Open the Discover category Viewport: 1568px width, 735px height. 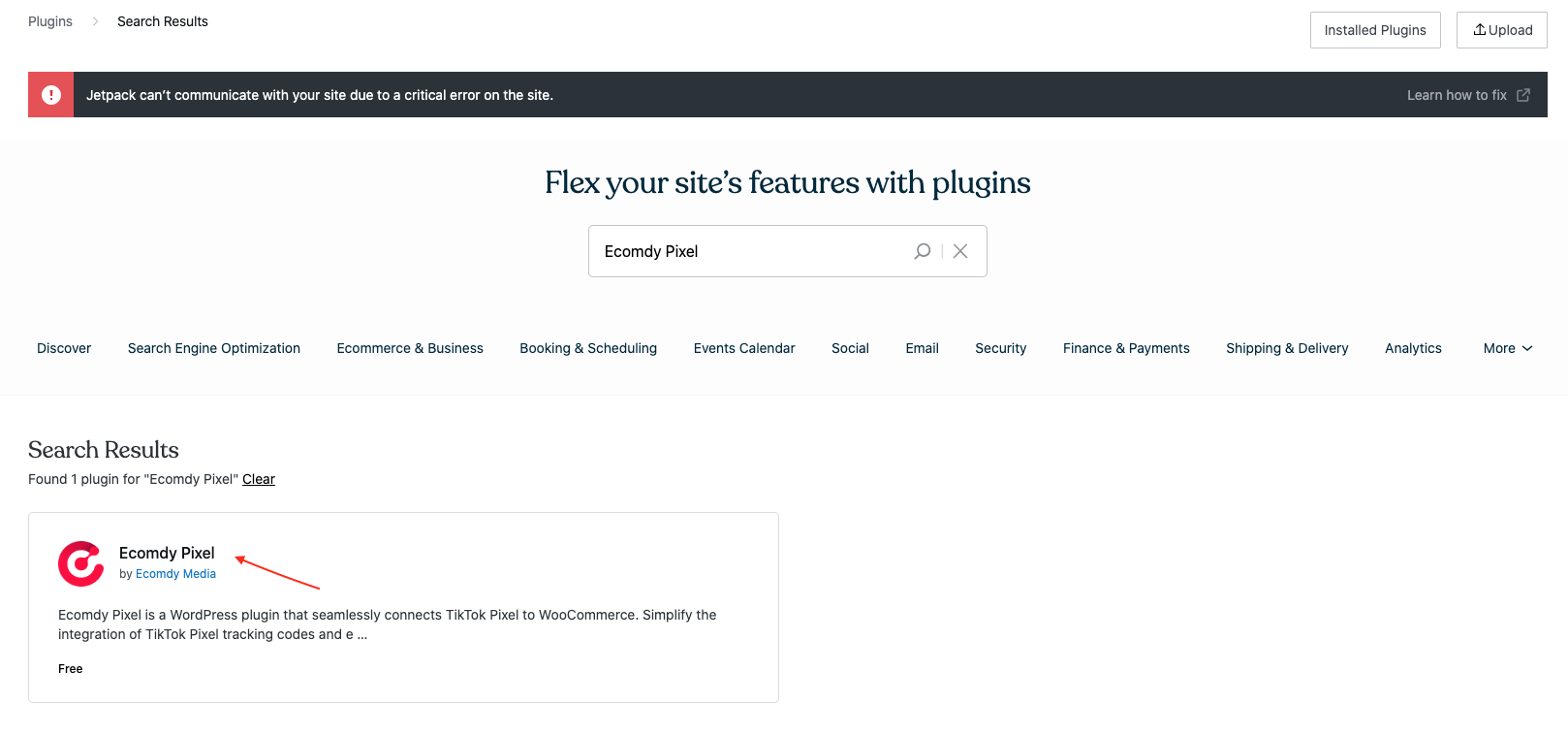pos(64,348)
